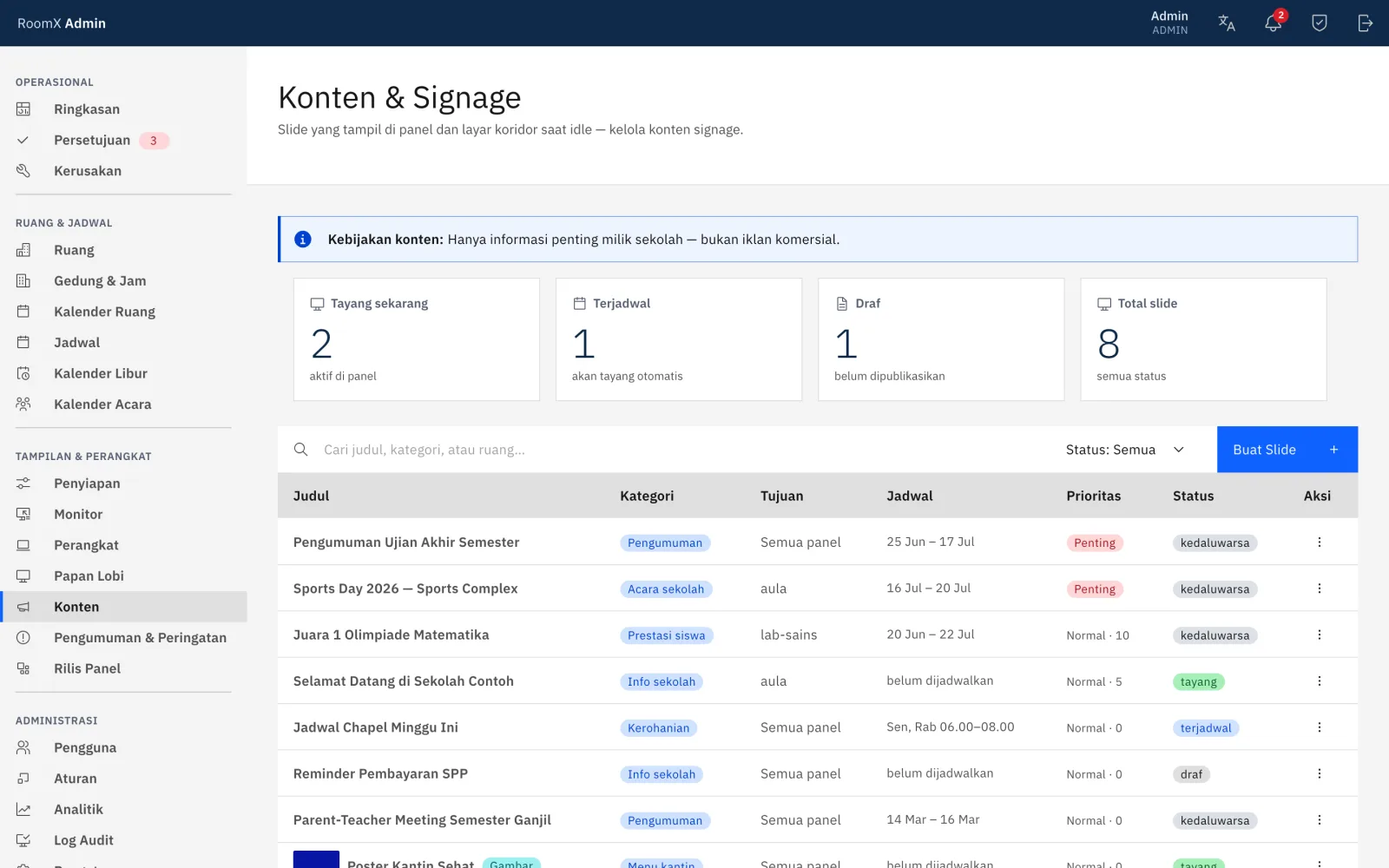Open actions menu for Jadwal Chapel Minggu Ini
This screenshot has height=868, width=1389.
click(x=1320, y=727)
